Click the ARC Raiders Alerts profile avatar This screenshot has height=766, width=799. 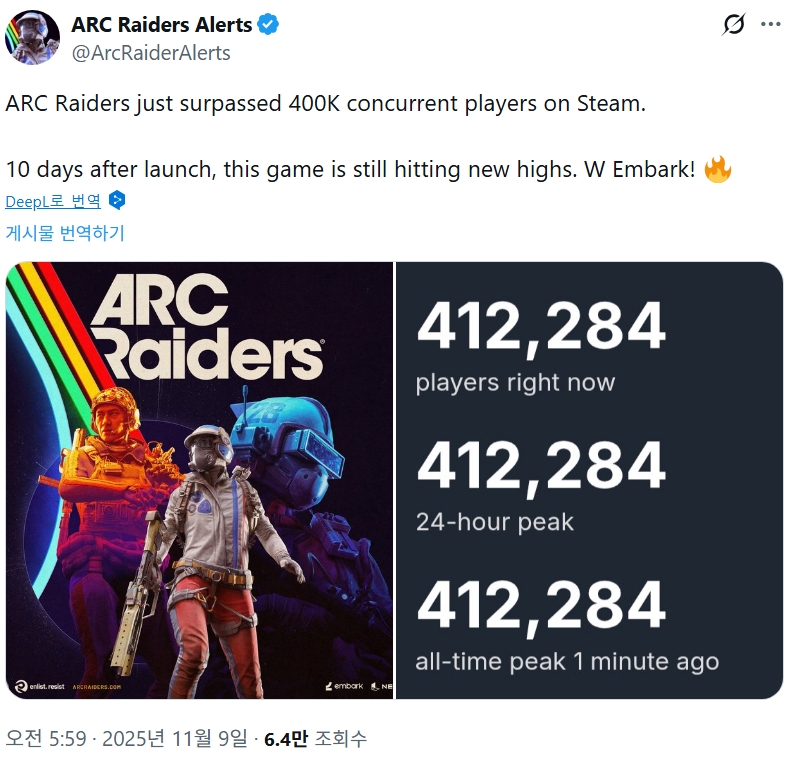[x=29, y=37]
